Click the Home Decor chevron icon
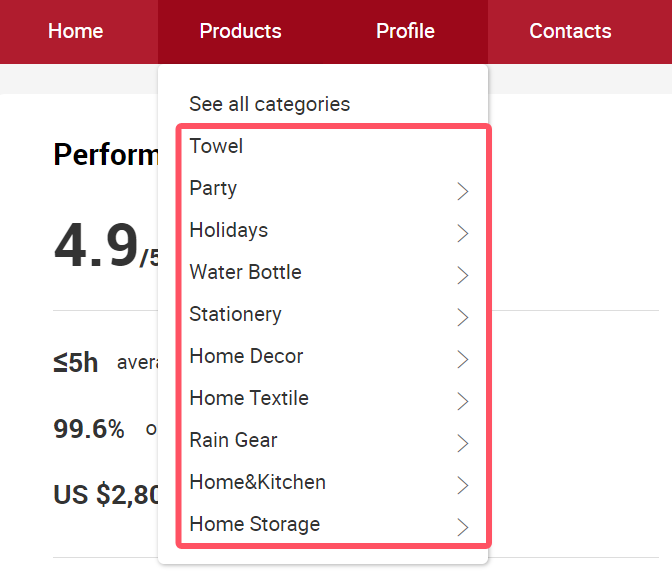 point(462,359)
